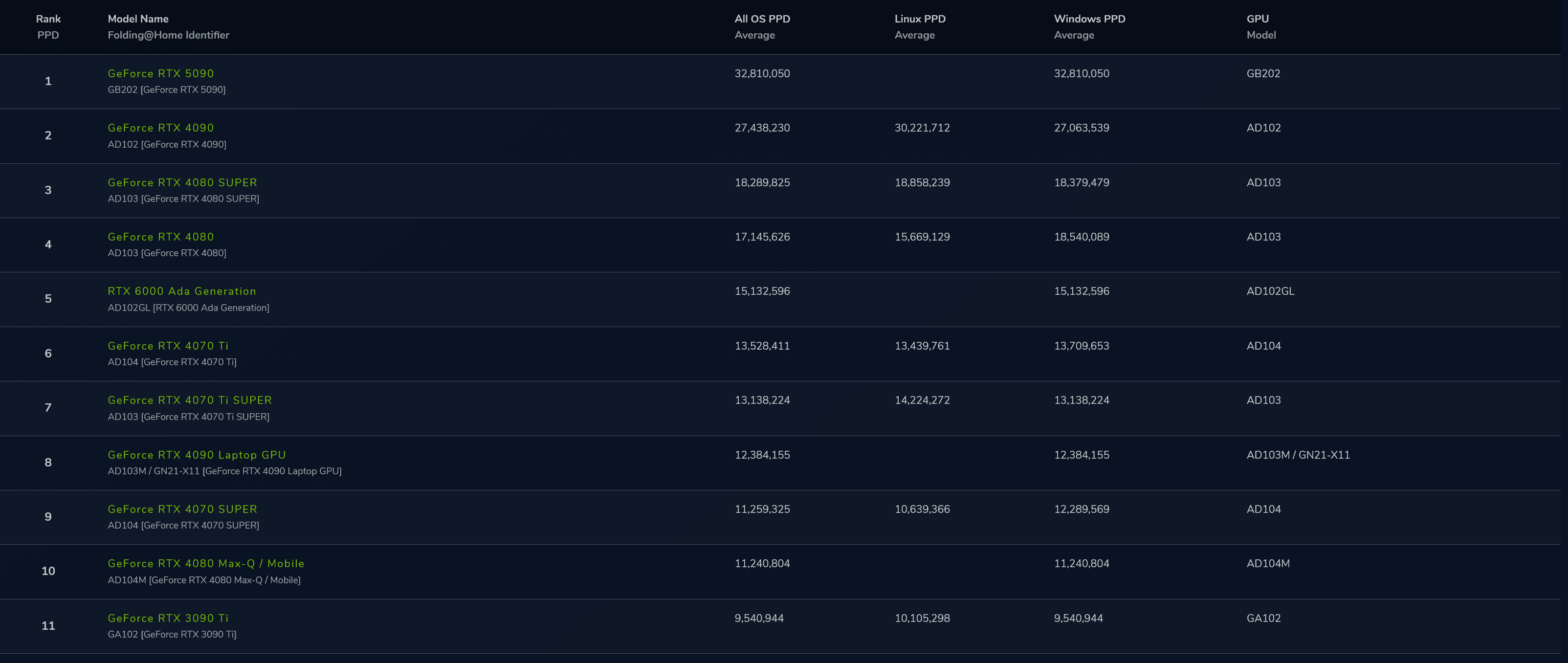Select Windows PPD value 18,540,089
Viewport: 1568px width, 663px height.
(1081, 237)
